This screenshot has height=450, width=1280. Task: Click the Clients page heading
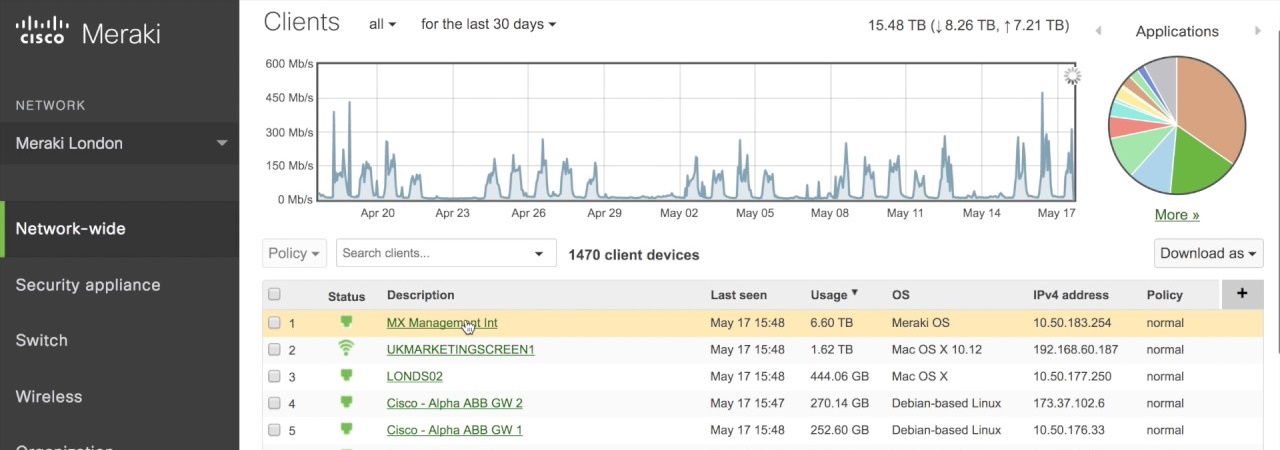click(302, 22)
